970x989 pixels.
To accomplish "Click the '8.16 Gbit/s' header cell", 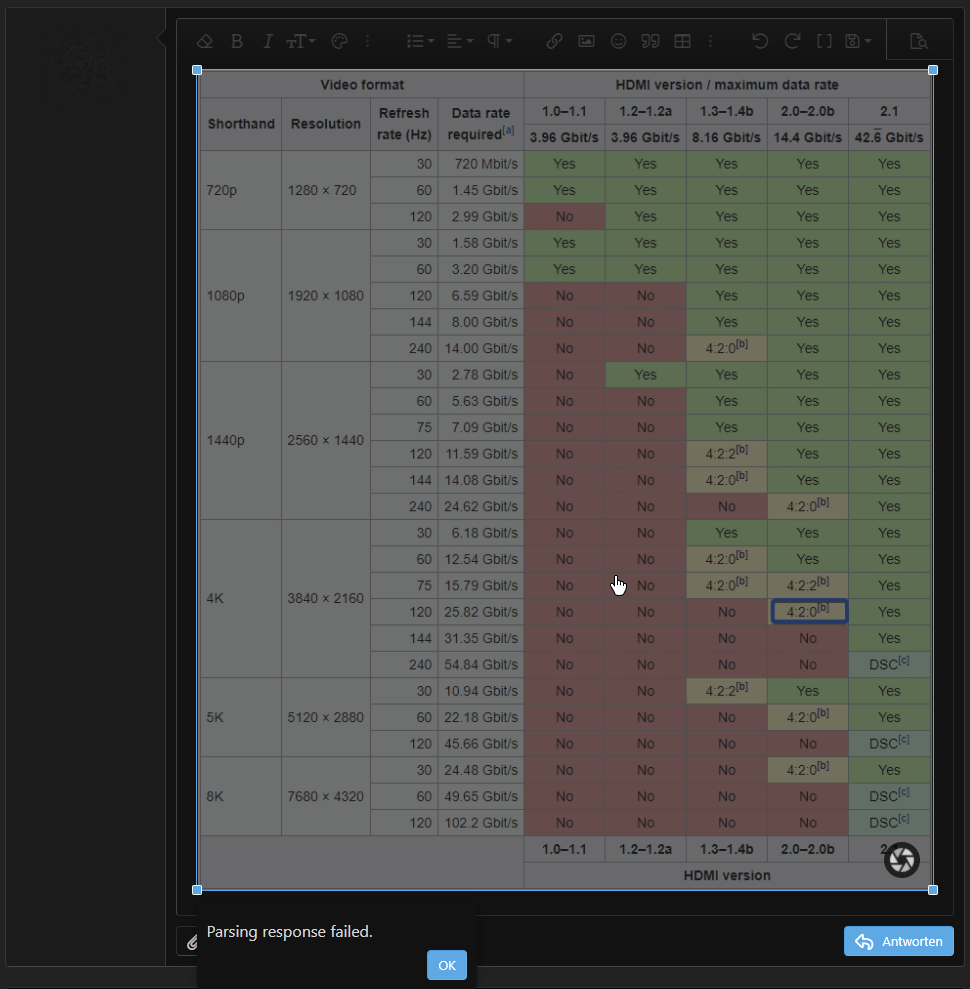I will [727, 138].
